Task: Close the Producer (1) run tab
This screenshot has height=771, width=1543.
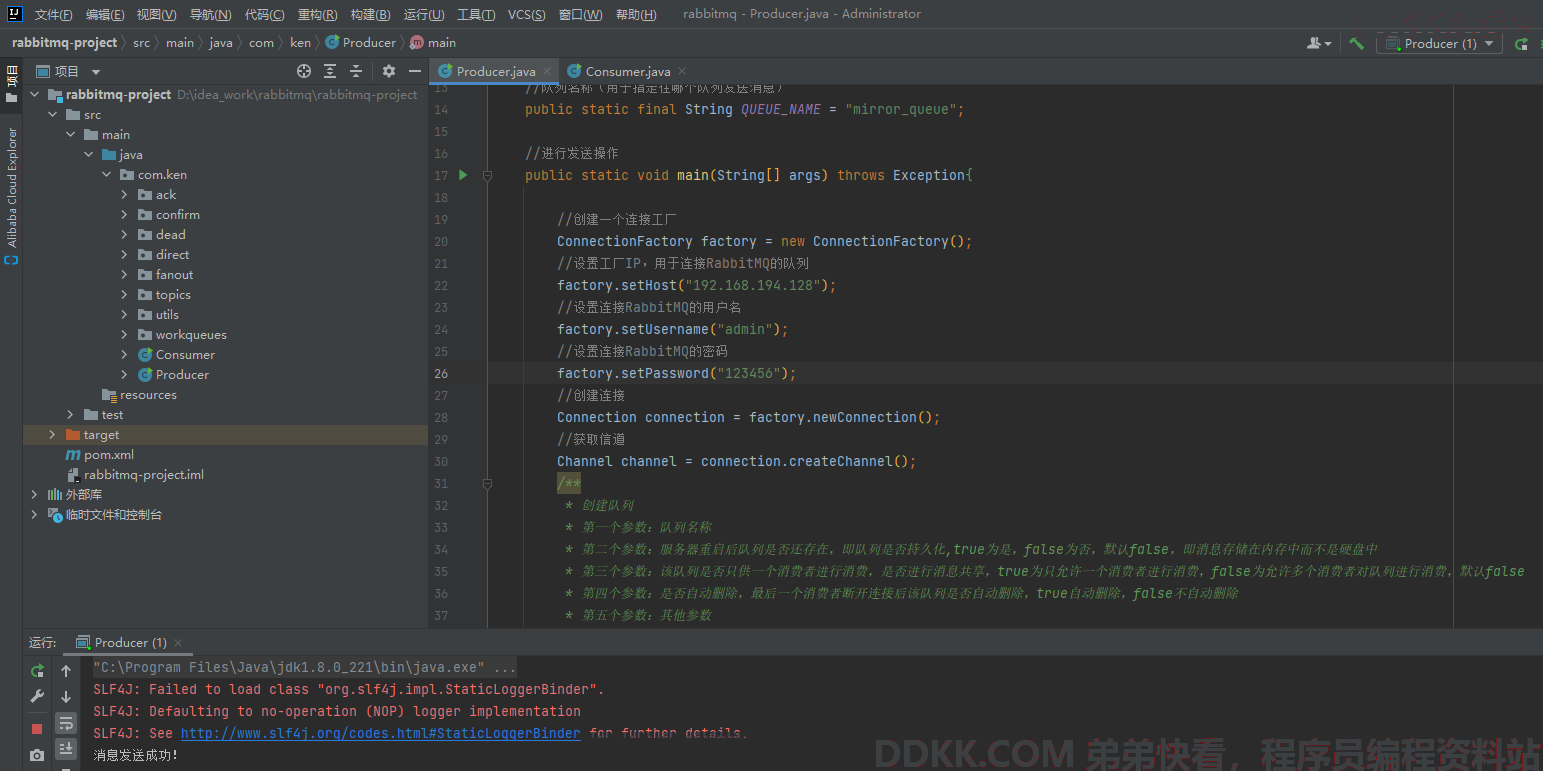Action: click(x=178, y=642)
